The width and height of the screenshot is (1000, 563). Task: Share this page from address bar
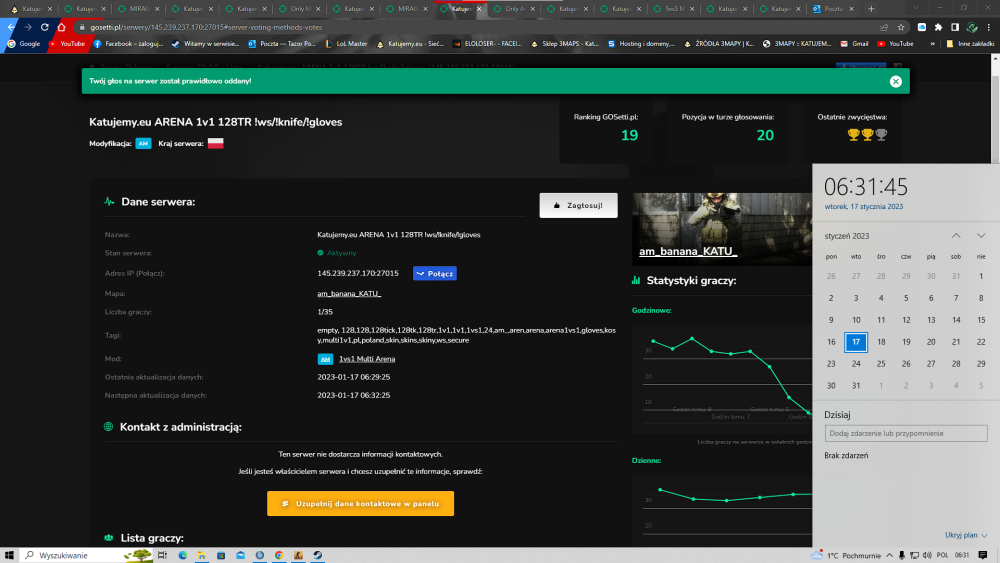884,27
